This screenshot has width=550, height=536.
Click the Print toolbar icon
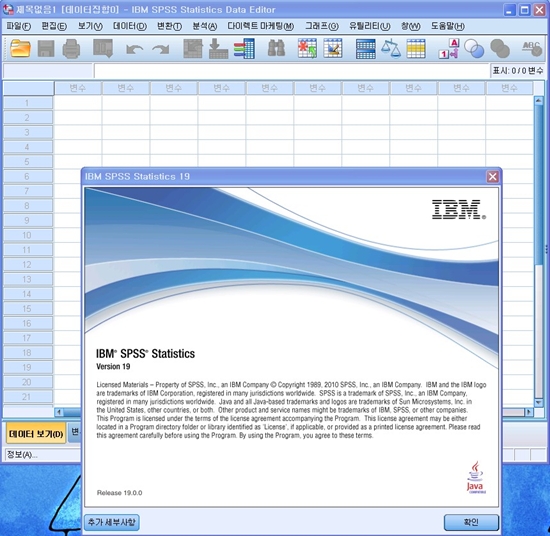click(x=71, y=48)
